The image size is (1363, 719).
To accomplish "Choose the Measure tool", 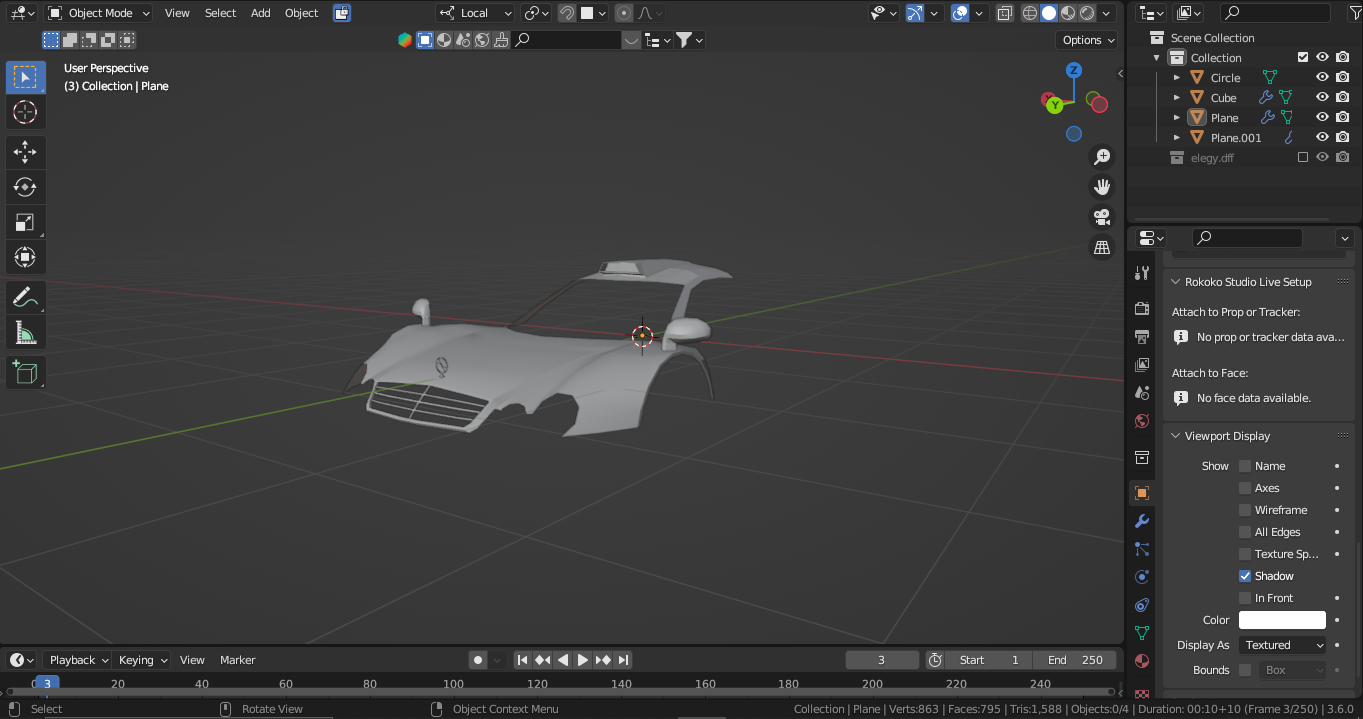I will 25,332.
